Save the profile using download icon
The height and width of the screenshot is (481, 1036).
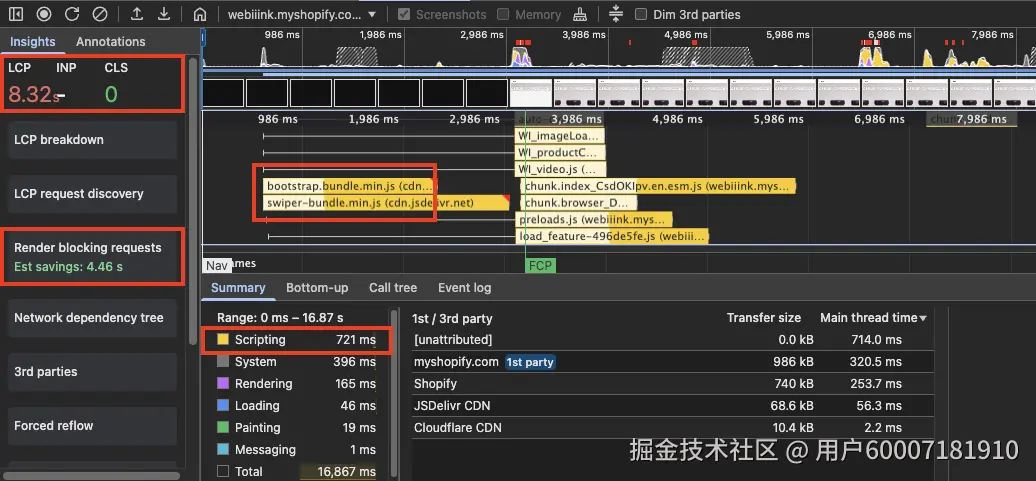[165, 14]
